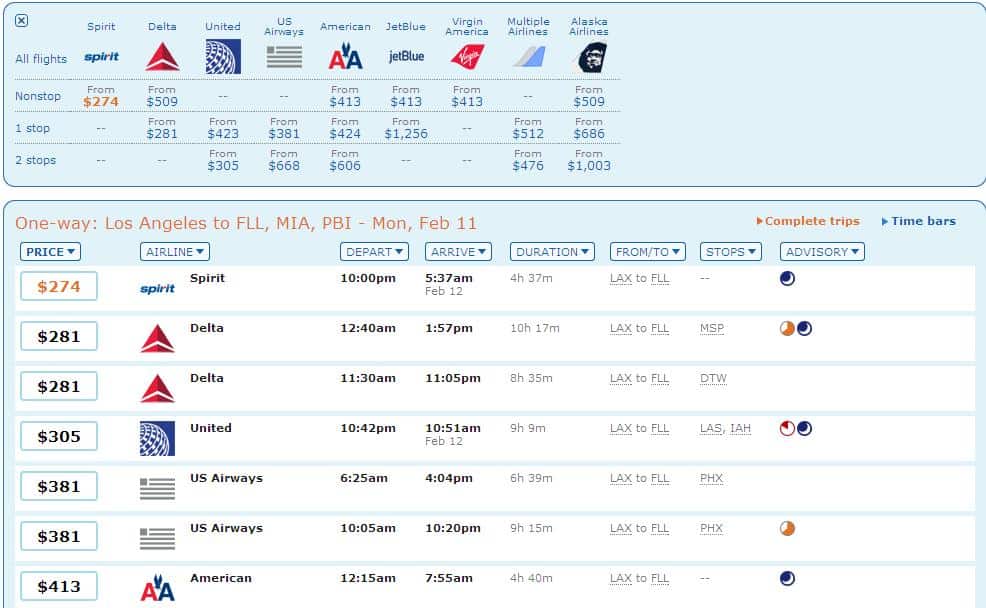Click the MSP stop code on Delta flight
The image size is (986, 608).
[x=712, y=328]
